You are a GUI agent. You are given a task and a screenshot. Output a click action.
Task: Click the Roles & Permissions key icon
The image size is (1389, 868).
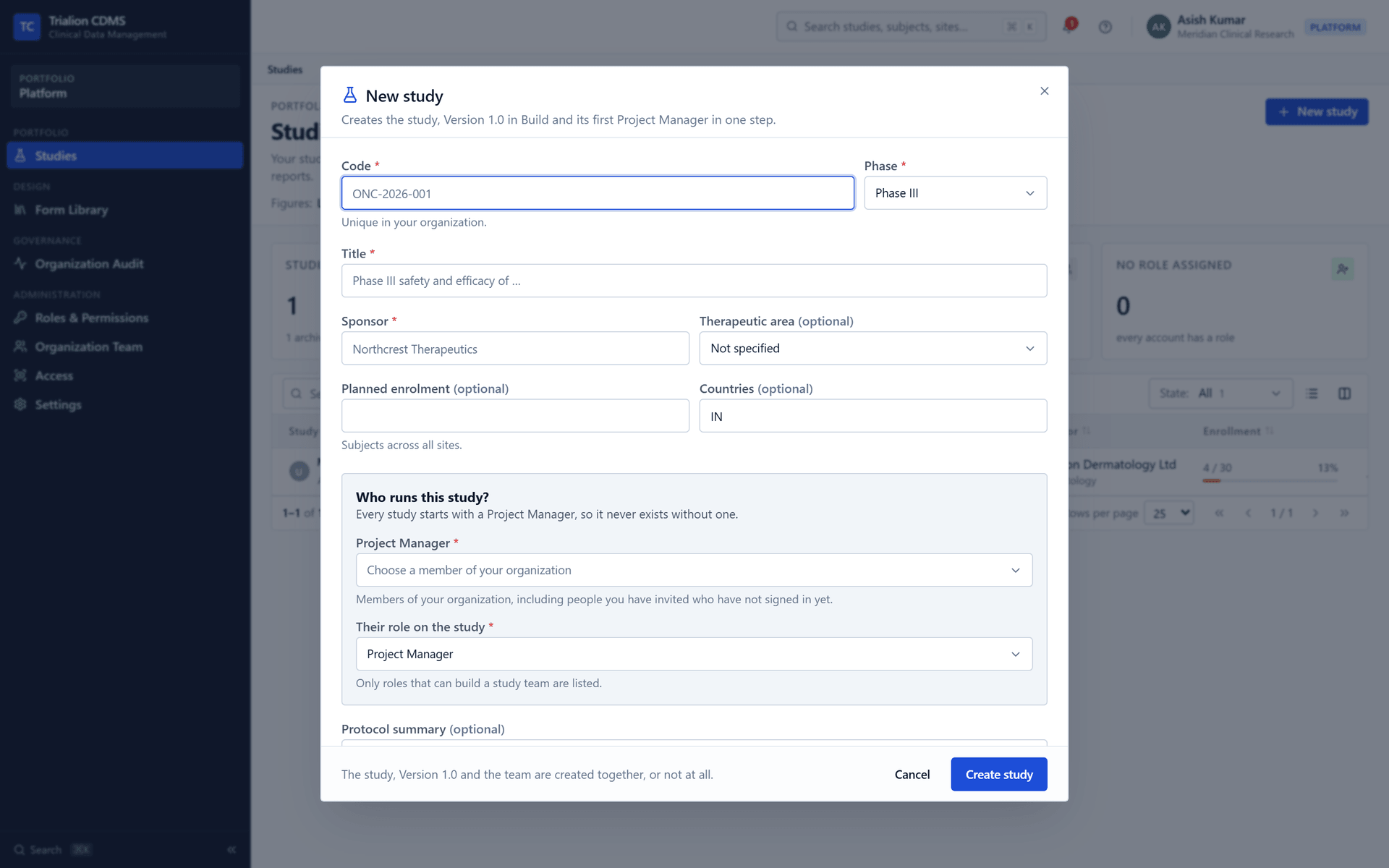click(20, 318)
